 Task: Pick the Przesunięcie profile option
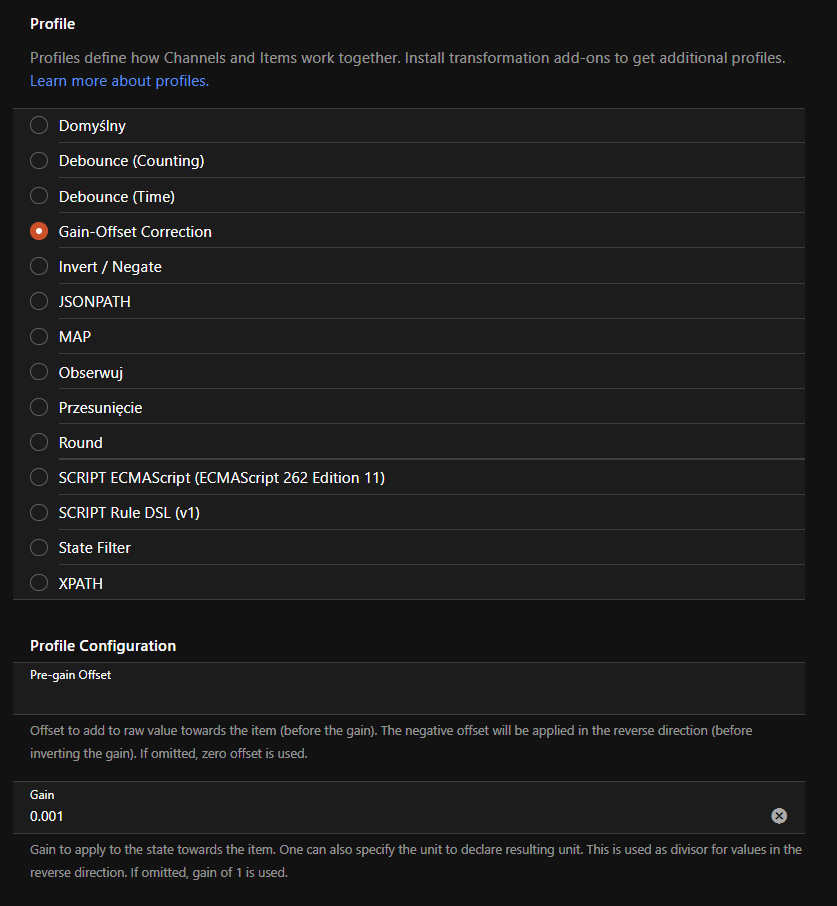39,407
